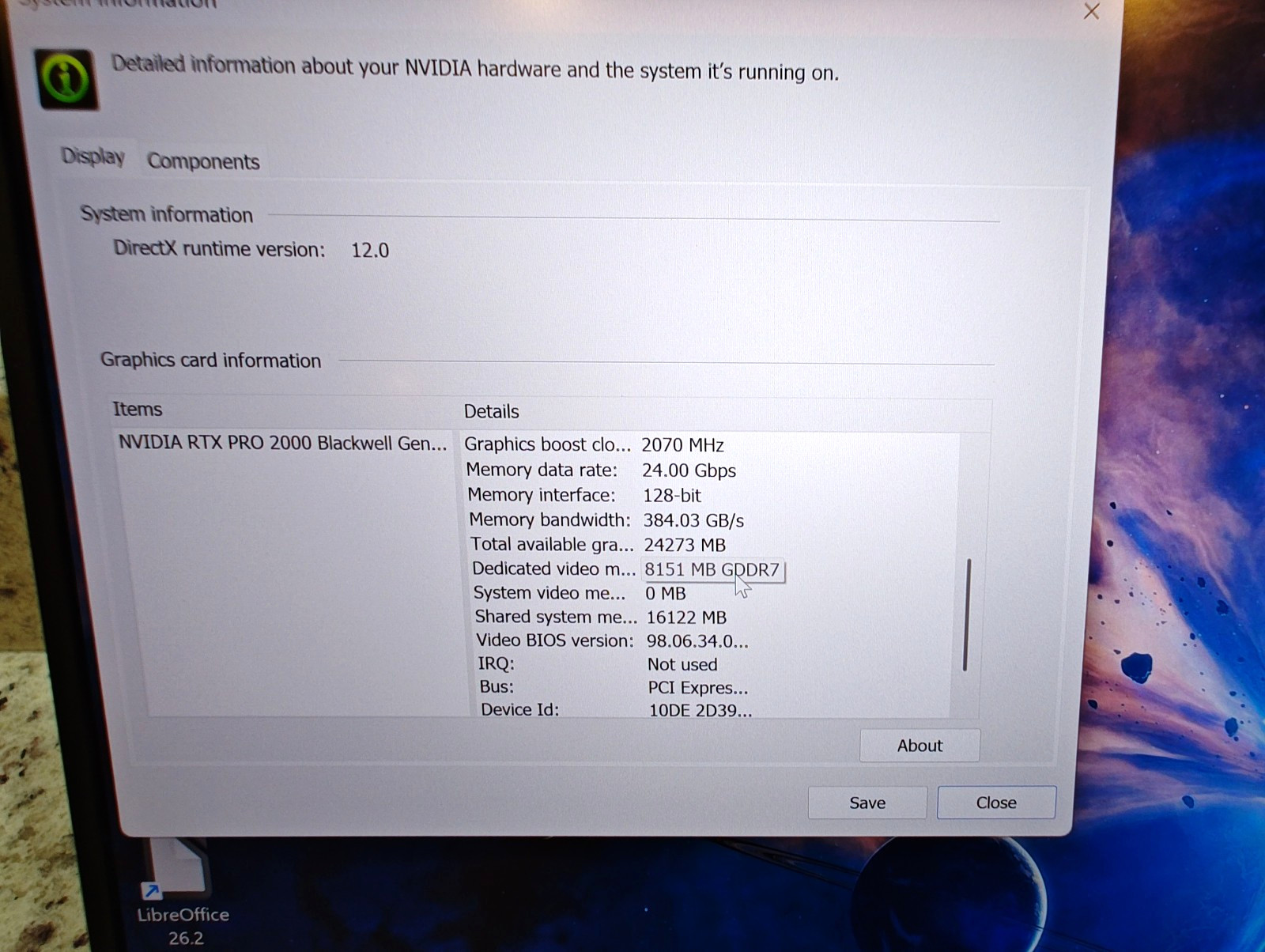
Task: Click the DirectX runtime version label
Action: click(219, 248)
